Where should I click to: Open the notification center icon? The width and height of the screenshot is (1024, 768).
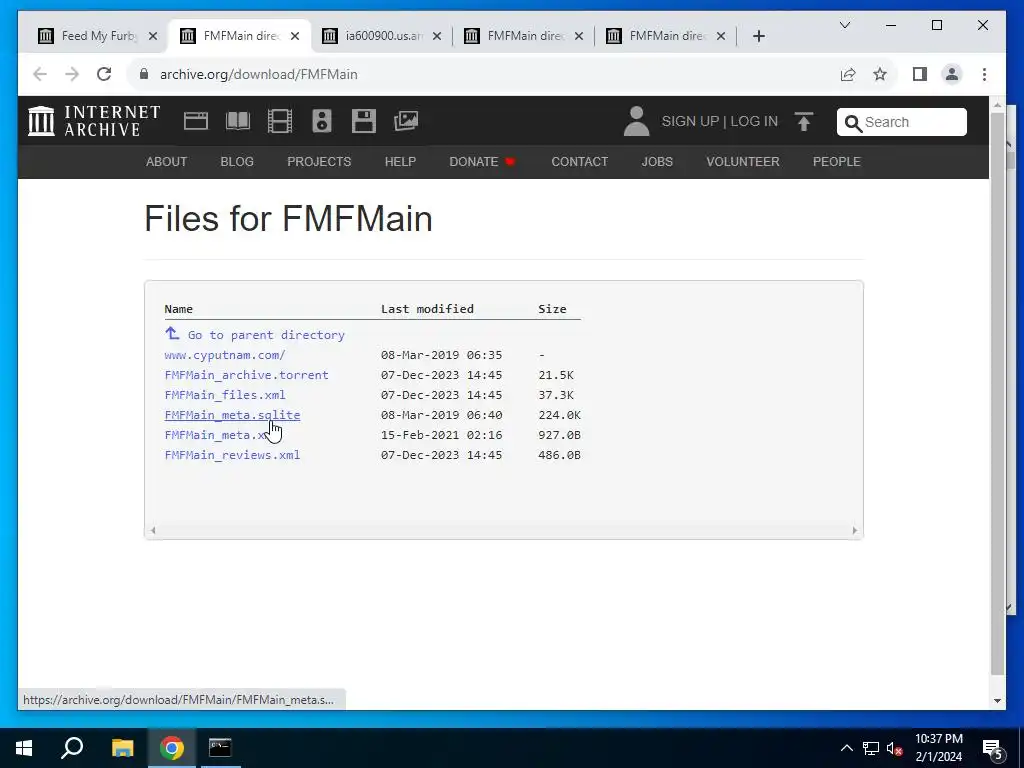click(993, 749)
